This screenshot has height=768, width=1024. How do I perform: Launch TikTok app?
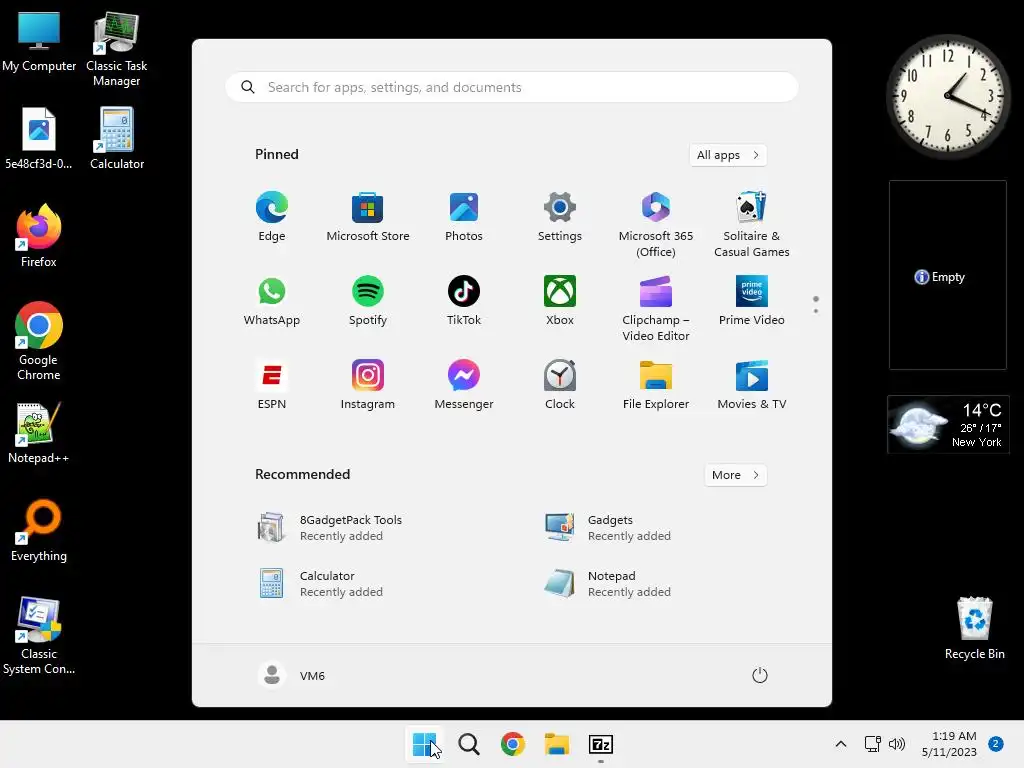click(x=464, y=301)
